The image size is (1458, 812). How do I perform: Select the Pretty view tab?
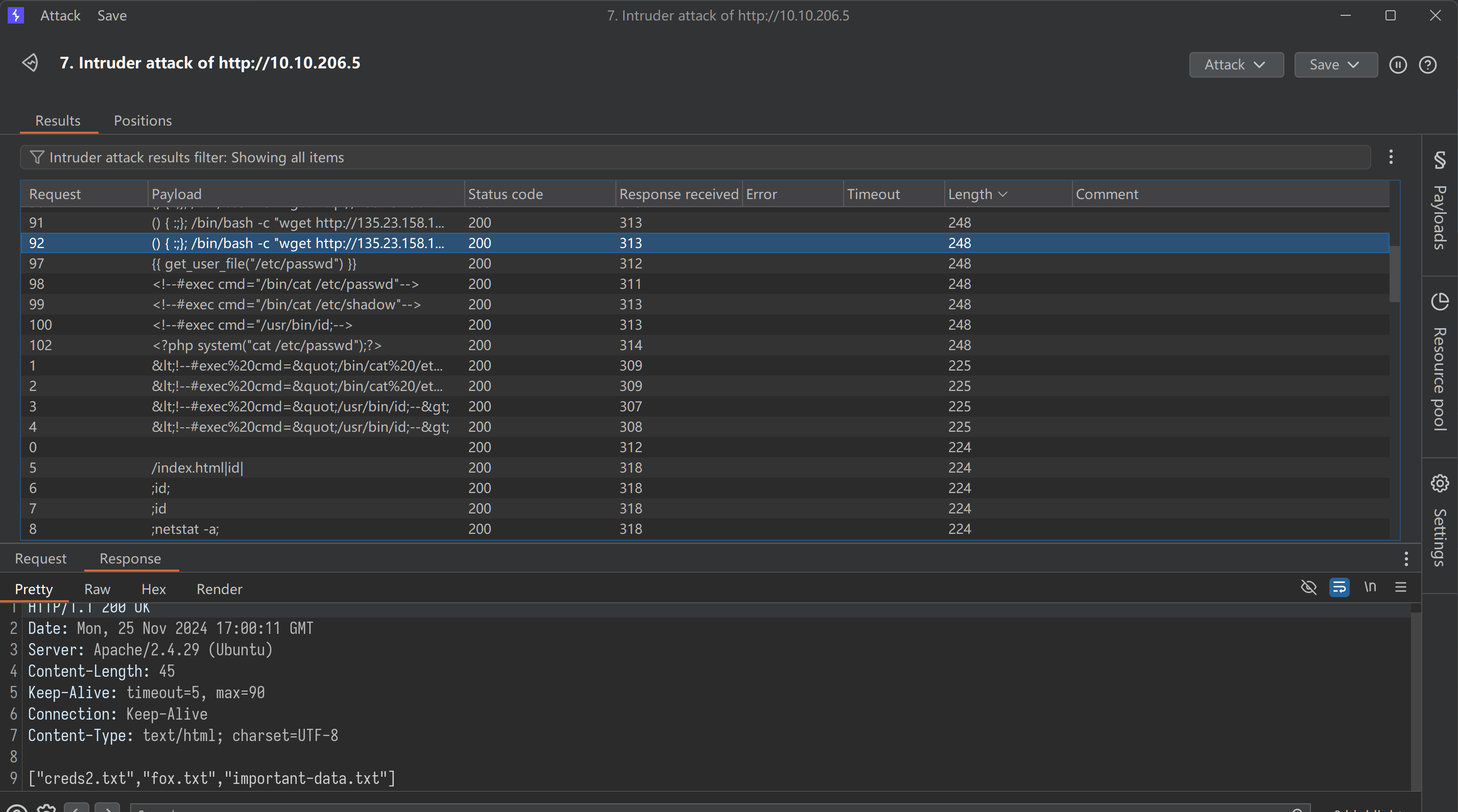click(34, 589)
